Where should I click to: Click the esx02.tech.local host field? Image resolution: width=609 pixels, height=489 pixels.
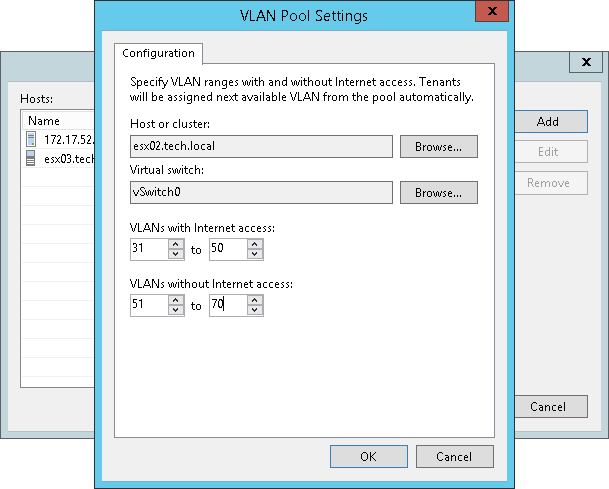point(261,146)
